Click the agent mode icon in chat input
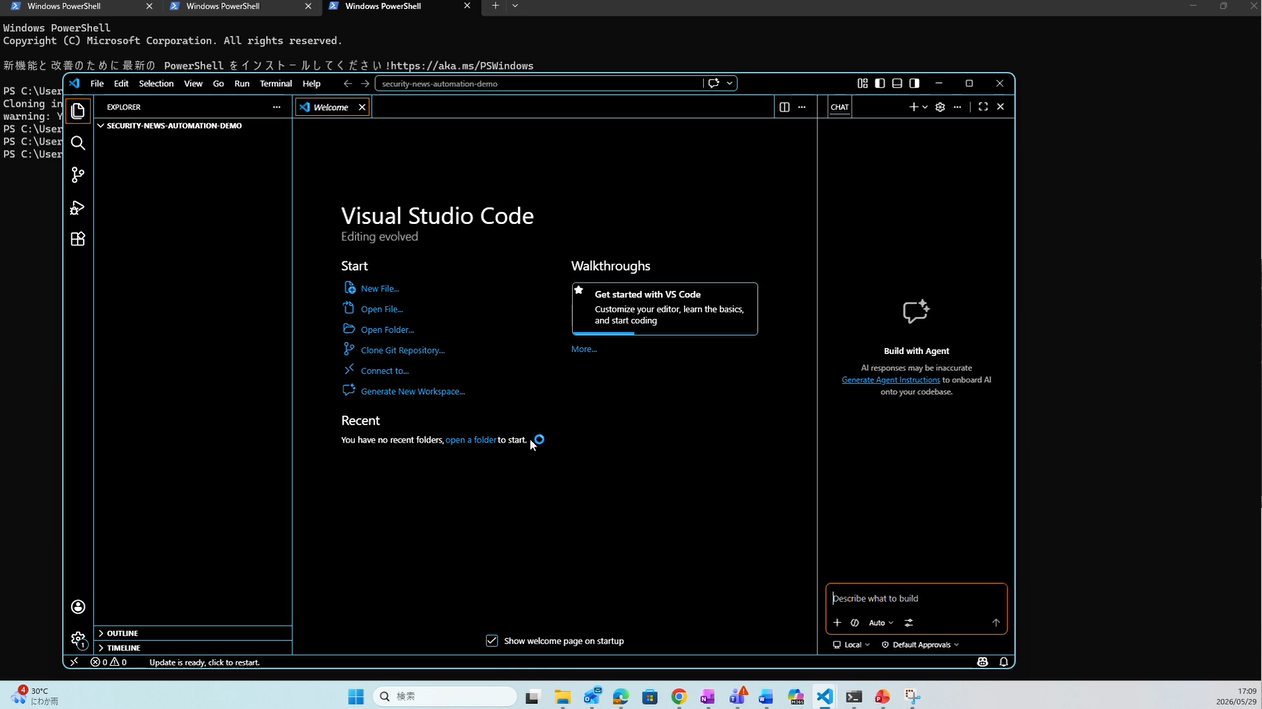This screenshot has width=1262, height=709. (855, 623)
